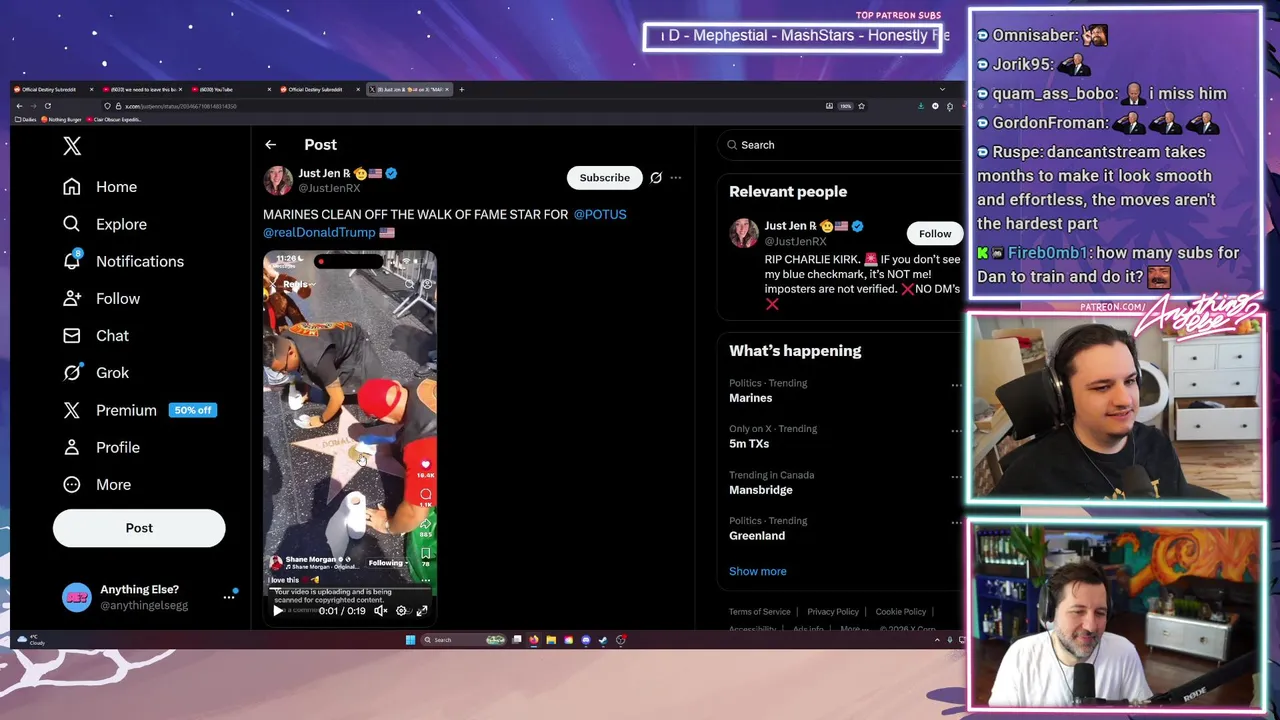Click the X search field
Viewport: 1280px width, 720px height.
pyautogui.click(x=840, y=145)
